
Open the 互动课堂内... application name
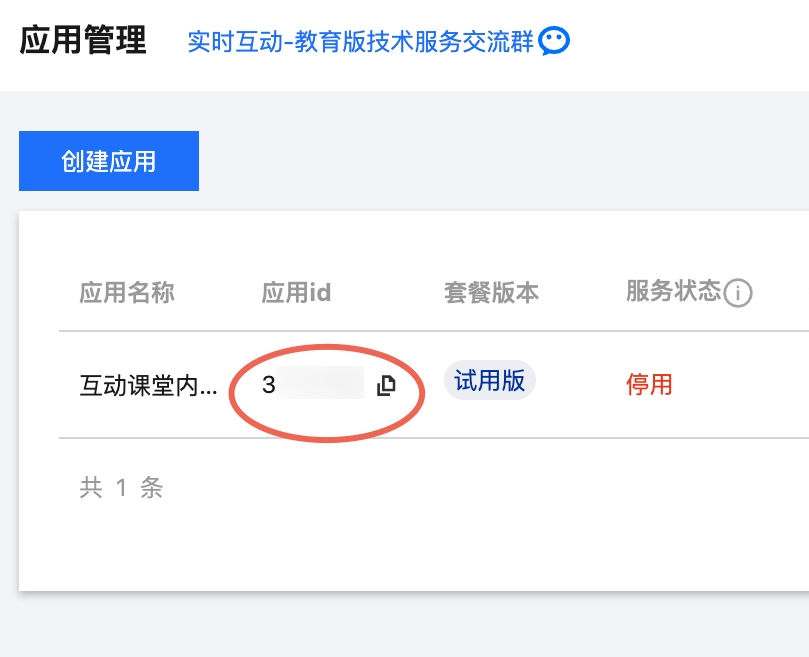click(x=148, y=385)
